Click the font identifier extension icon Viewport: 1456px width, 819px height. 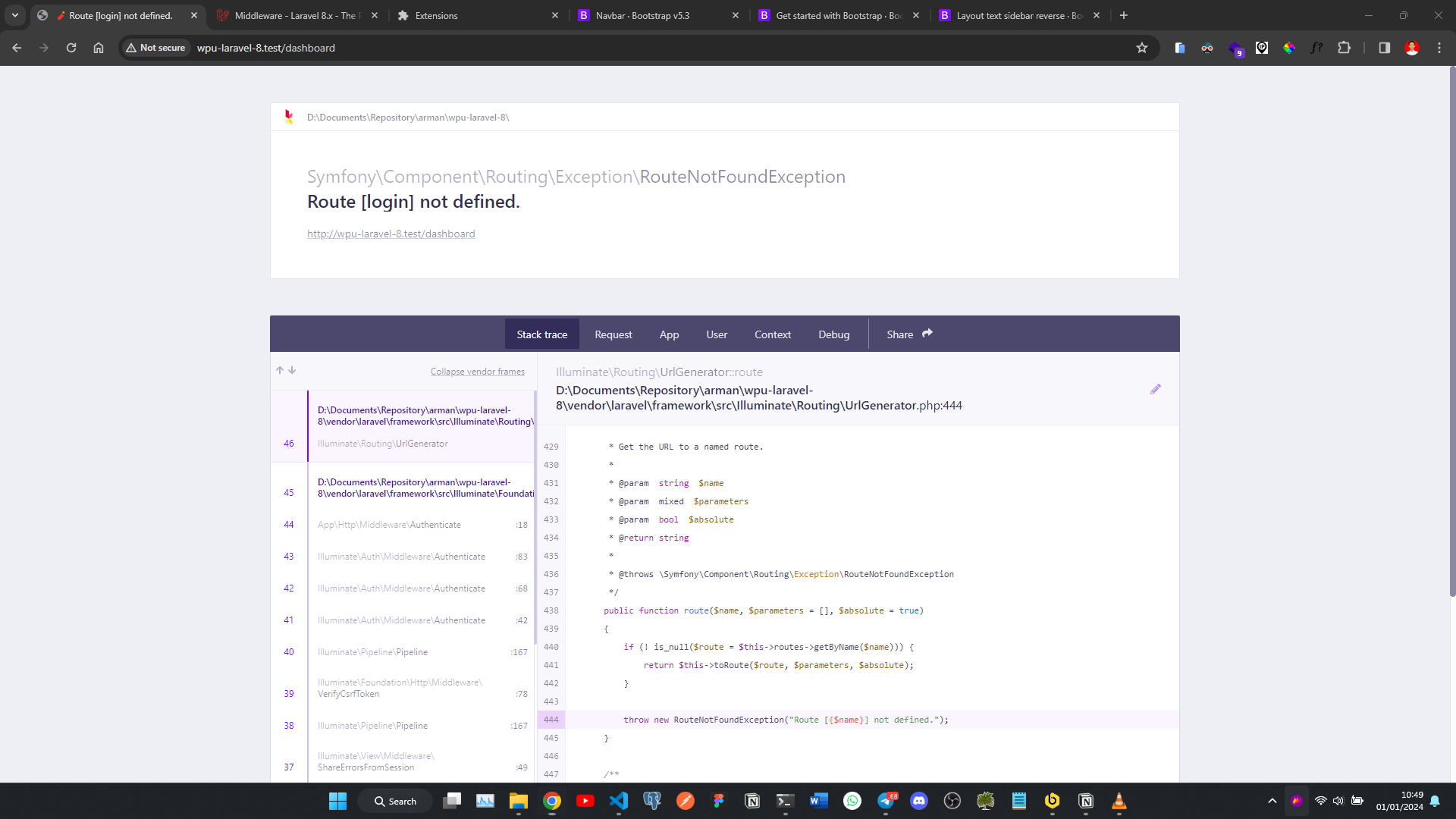[x=1316, y=48]
